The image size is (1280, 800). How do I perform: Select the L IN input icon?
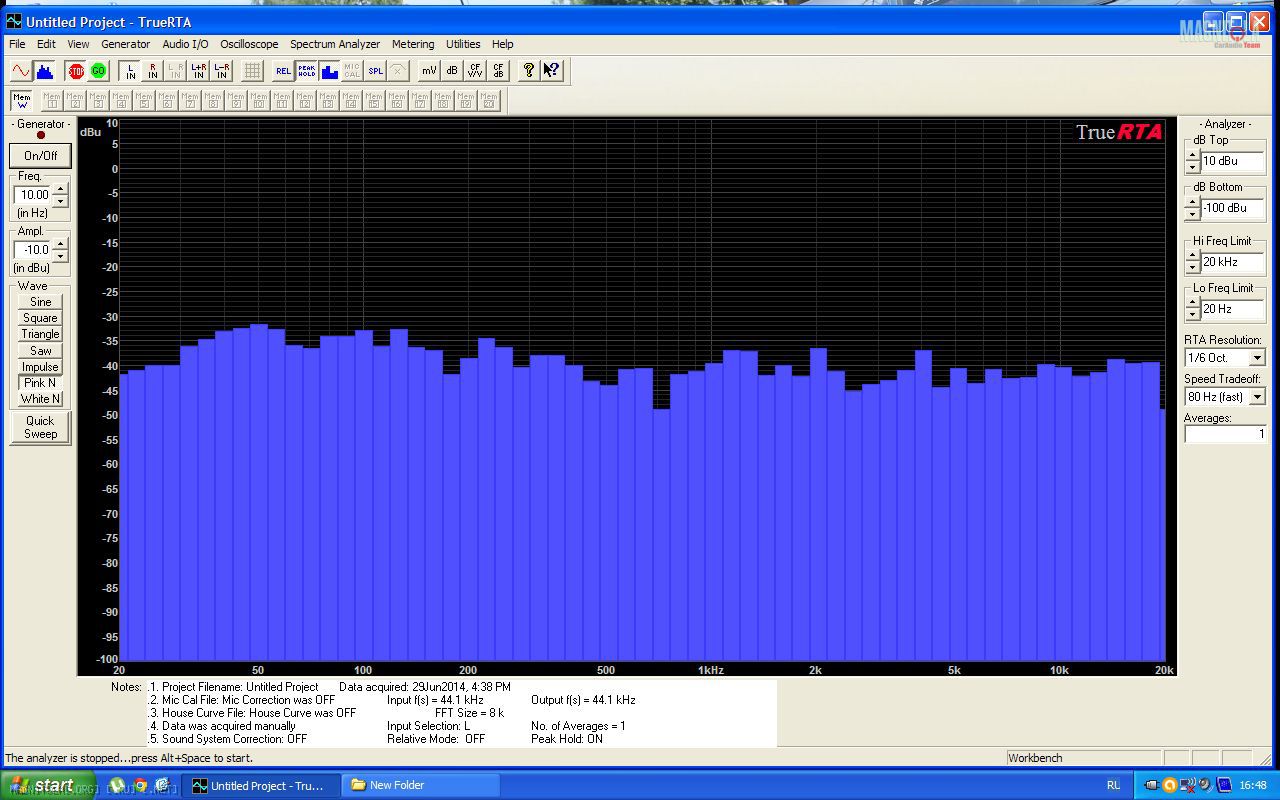[130, 70]
